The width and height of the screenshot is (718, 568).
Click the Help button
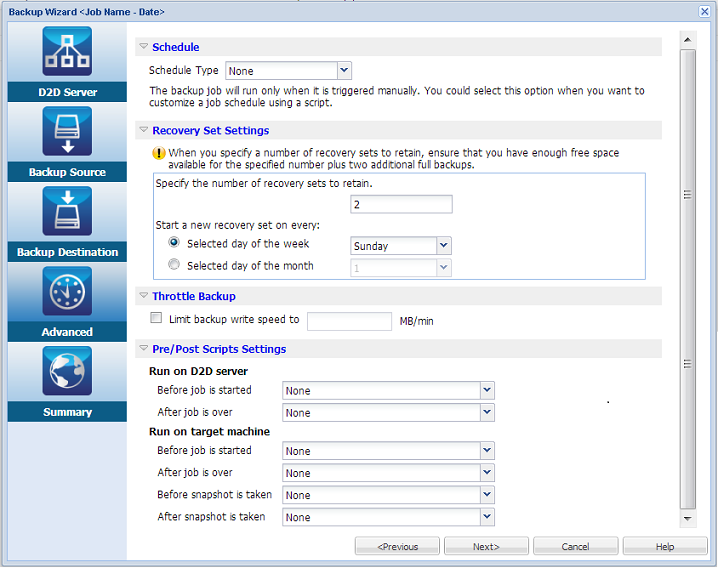pos(665,546)
